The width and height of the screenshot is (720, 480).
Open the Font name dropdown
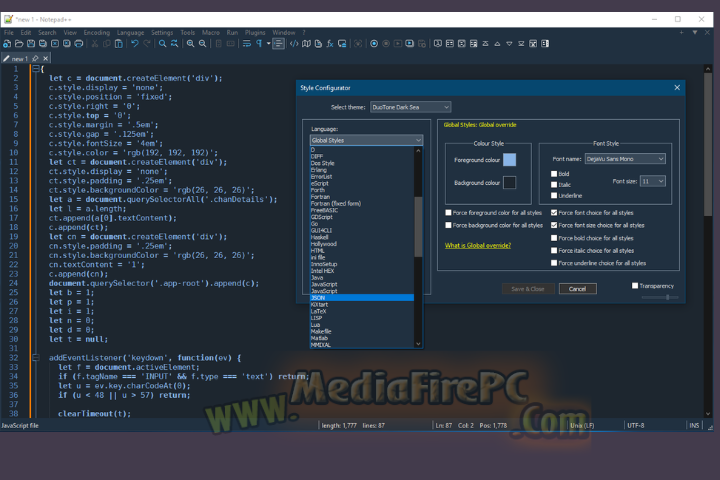point(625,159)
